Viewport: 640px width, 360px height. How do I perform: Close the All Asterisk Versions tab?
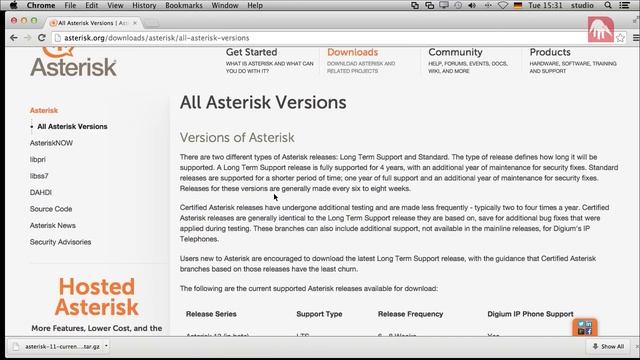coord(135,23)
